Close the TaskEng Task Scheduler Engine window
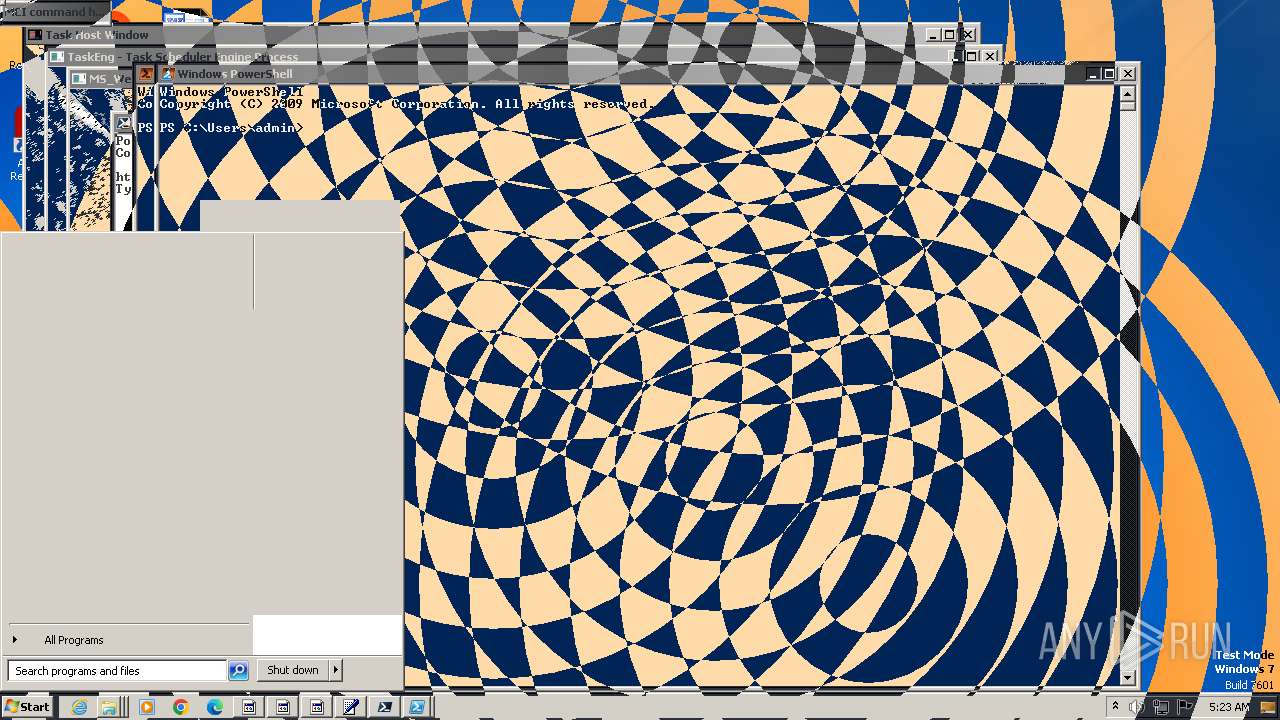1280x720 pixels. [x=990, y=56]
